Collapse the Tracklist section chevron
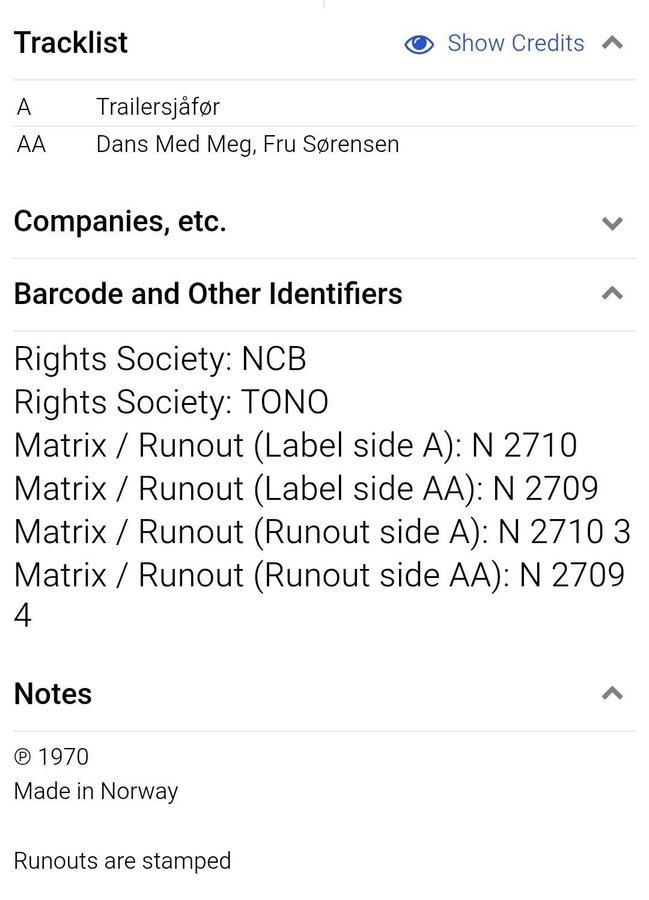The image size is (649, 900). point(613,43)
